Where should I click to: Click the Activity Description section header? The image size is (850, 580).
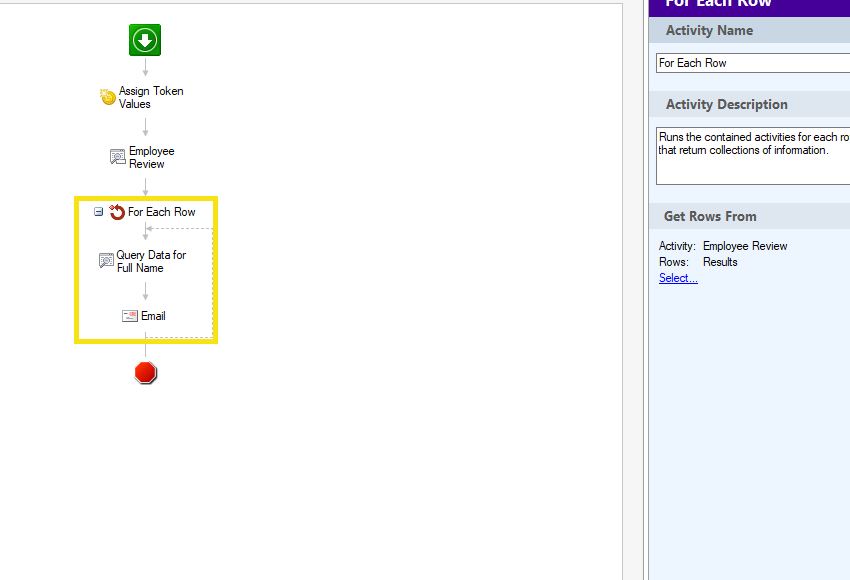point(749,104)
